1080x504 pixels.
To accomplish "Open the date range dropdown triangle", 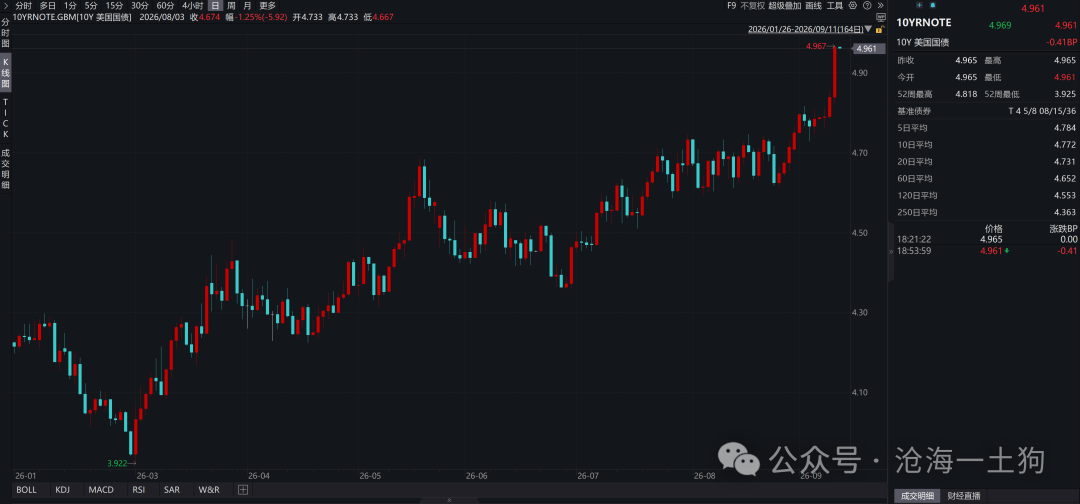I will pyautogui.click(x=869, y=30).
